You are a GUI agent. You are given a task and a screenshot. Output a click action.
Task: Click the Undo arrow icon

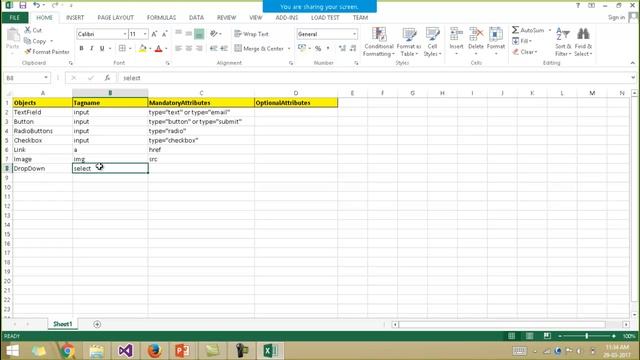pos(37,5)
